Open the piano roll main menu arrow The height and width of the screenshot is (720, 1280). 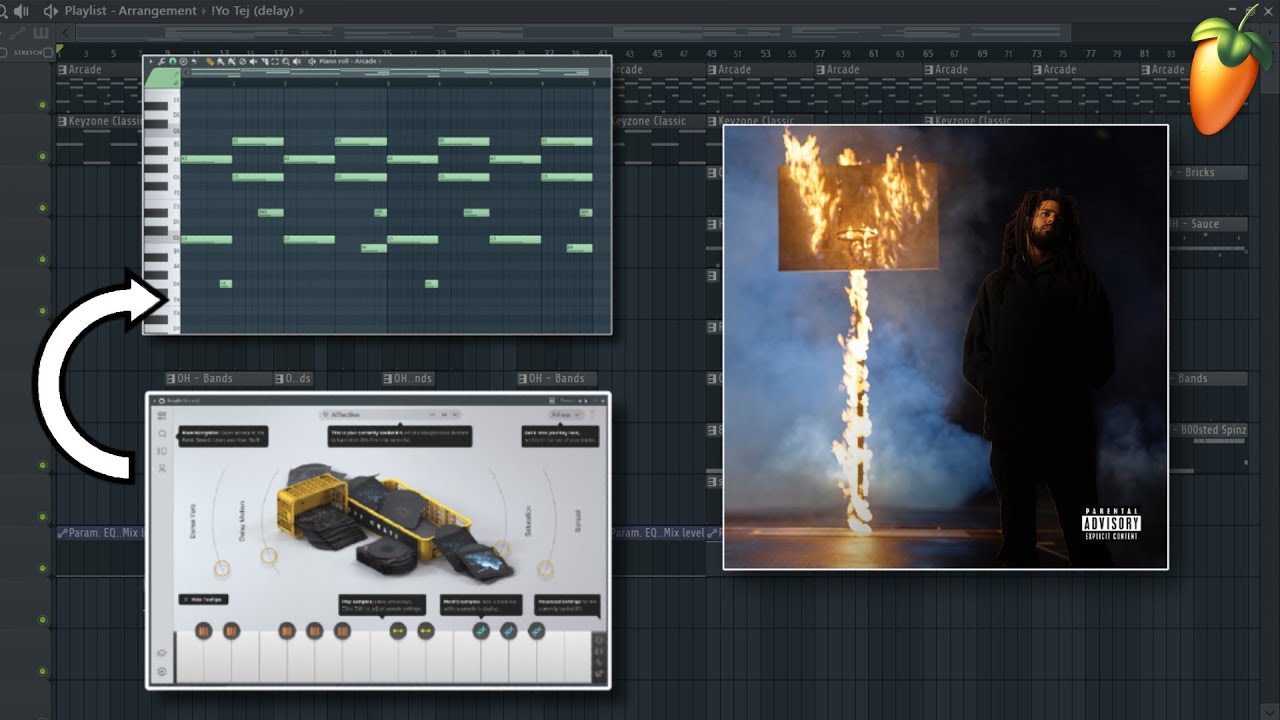(151, 62)
